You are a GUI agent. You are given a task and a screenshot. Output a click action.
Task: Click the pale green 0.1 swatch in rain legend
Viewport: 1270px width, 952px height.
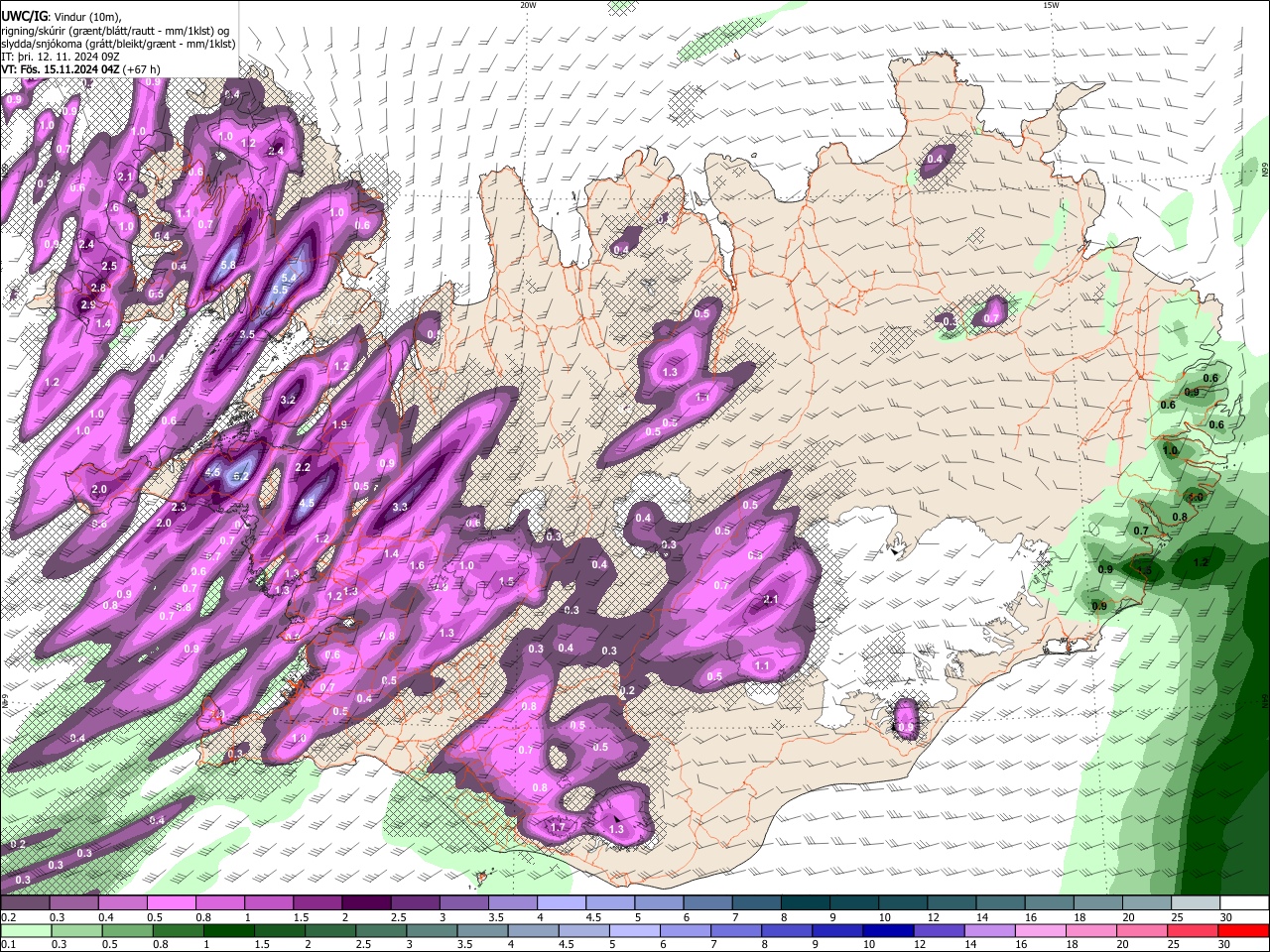26,930
